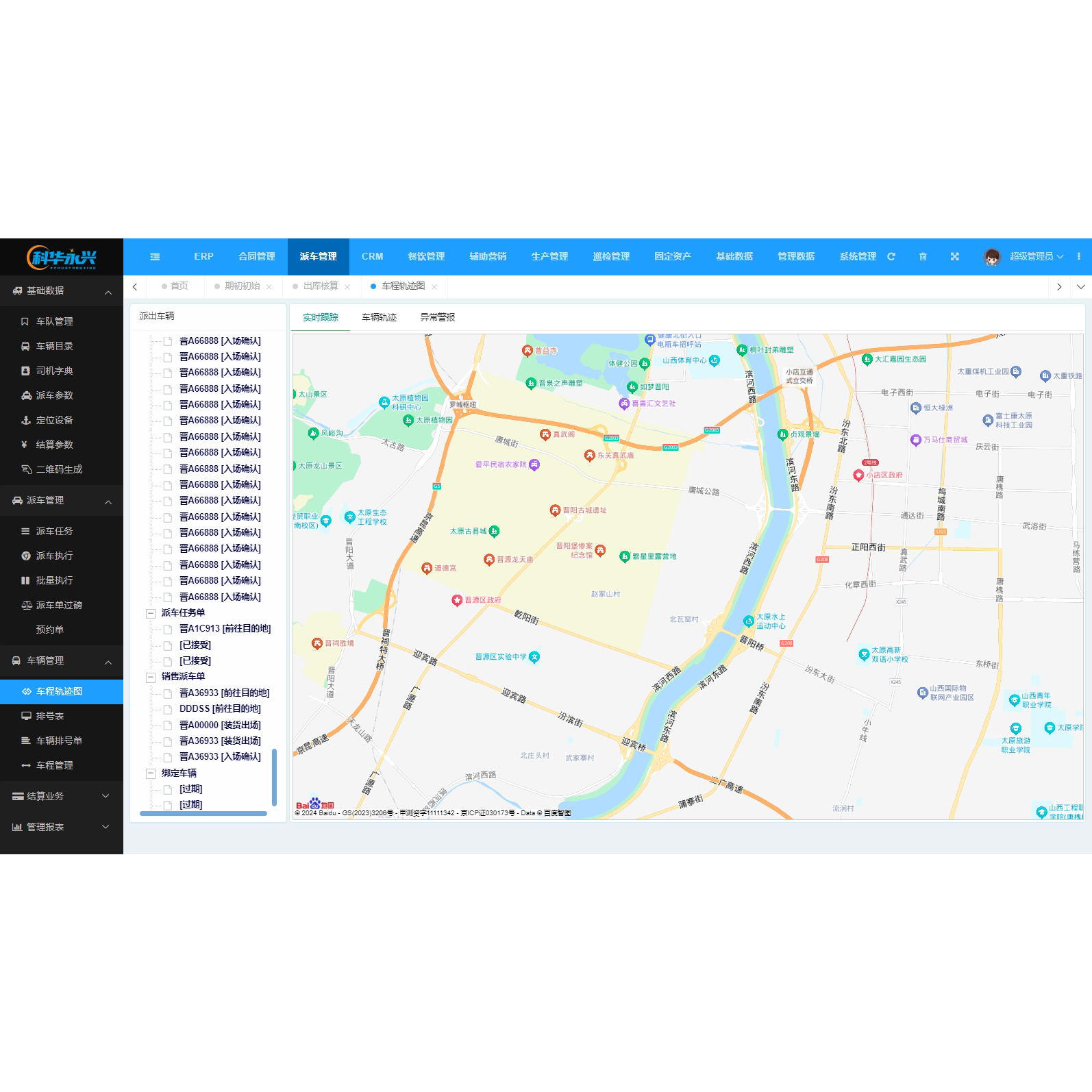The width and height of the screenshot is (1092, 1092).
Task: Open 车队管理 in the sidebar
Action: click(x=54, y=321)
